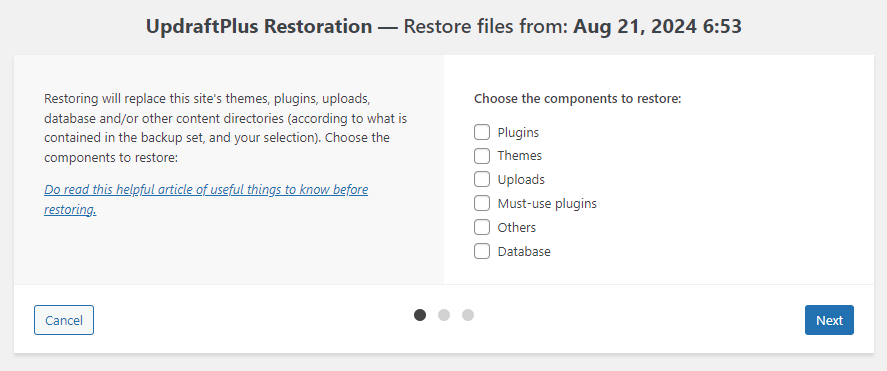Proceed with the Next button
Image resolution: width=887 pixels, height=371 pixels.
coord(829,320)
